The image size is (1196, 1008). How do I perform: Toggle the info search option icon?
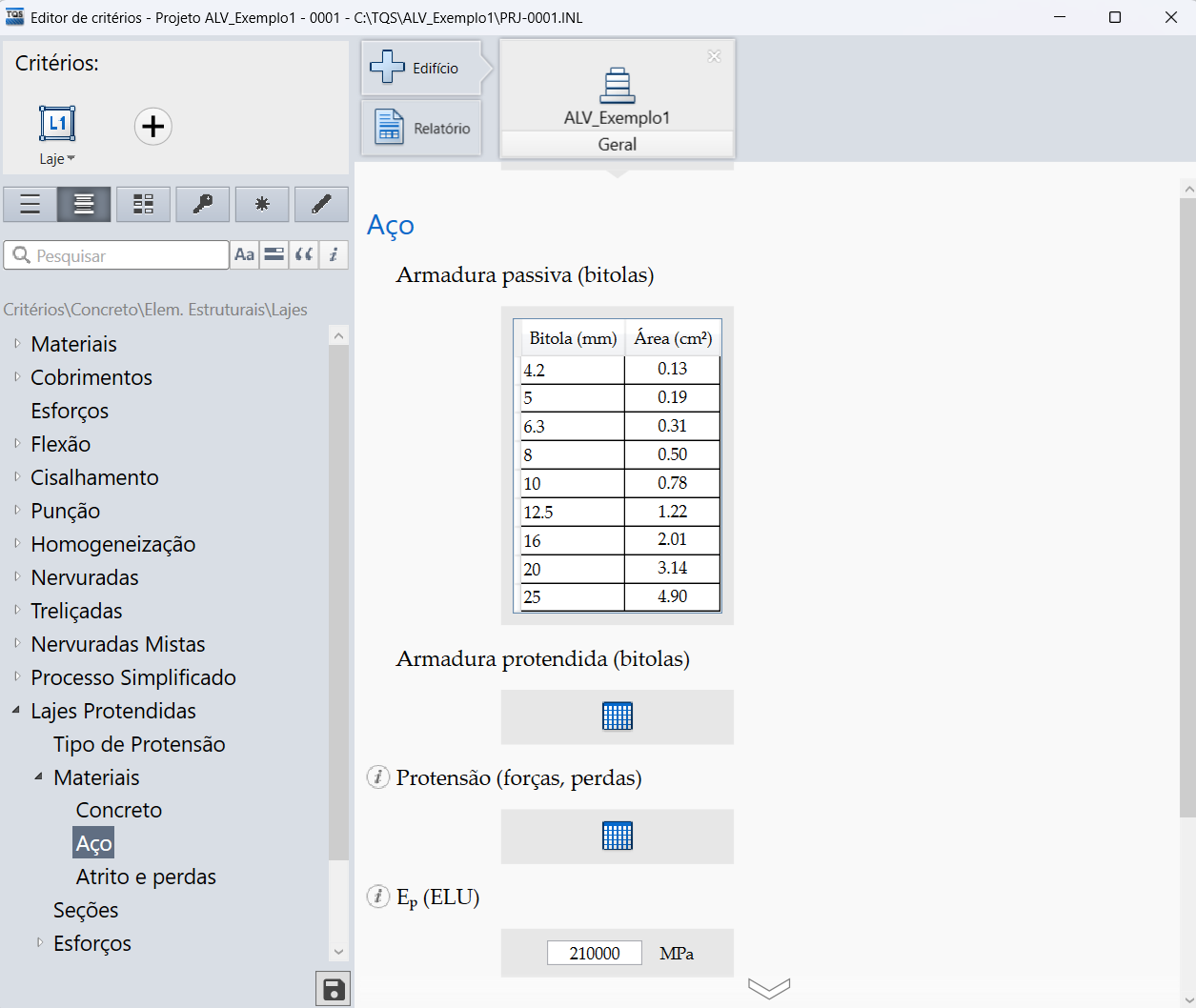[334, 254]
